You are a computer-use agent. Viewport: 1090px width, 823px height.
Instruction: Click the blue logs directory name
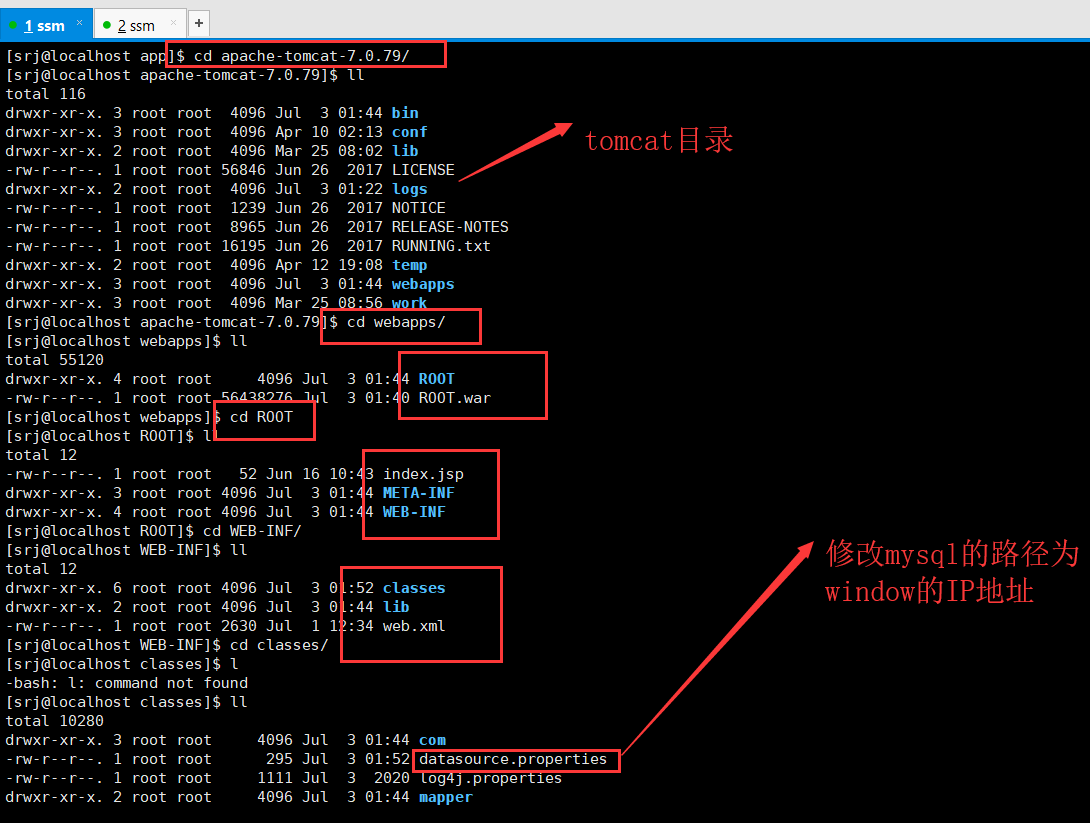click(410, 188)
